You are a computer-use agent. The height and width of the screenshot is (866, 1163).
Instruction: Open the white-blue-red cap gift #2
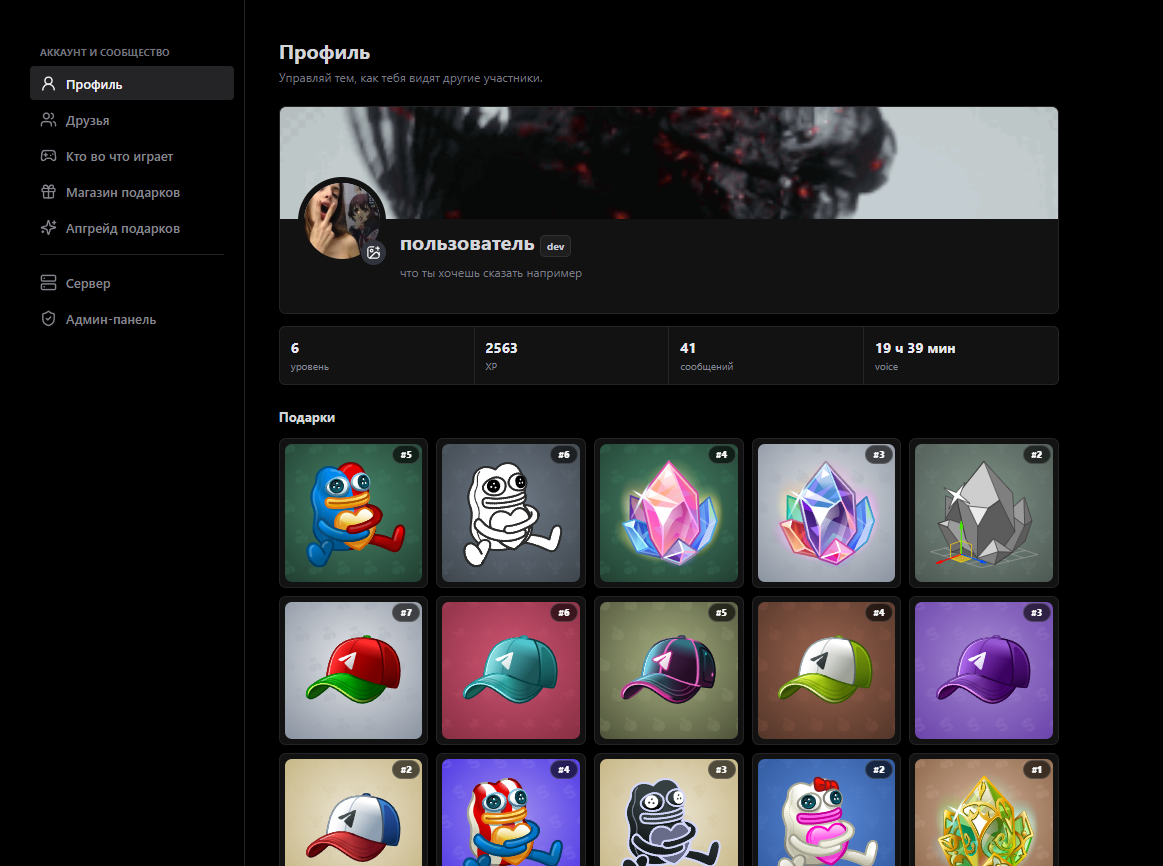353,810
